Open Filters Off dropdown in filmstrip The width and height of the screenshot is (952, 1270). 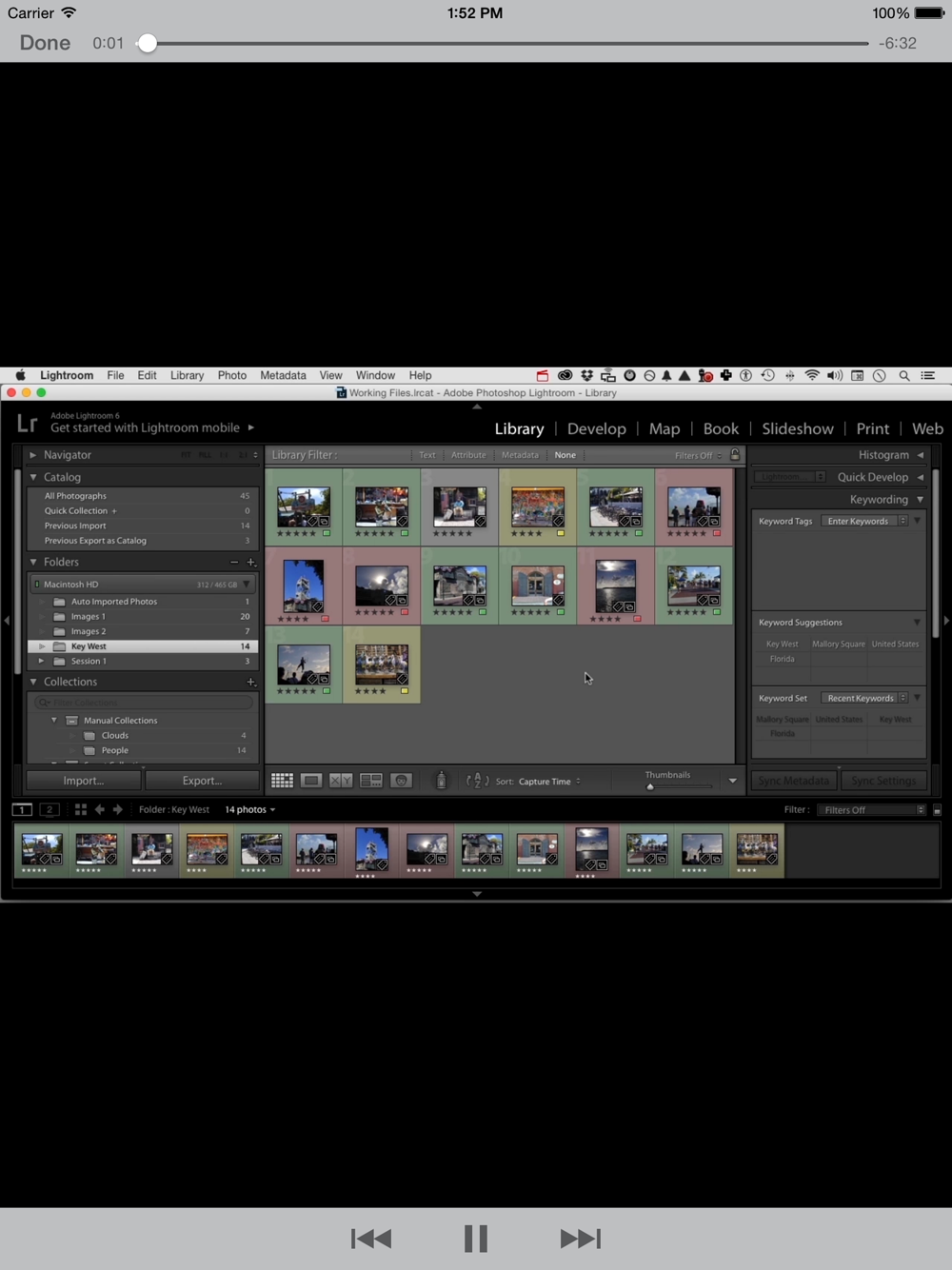tap(871, 810)
